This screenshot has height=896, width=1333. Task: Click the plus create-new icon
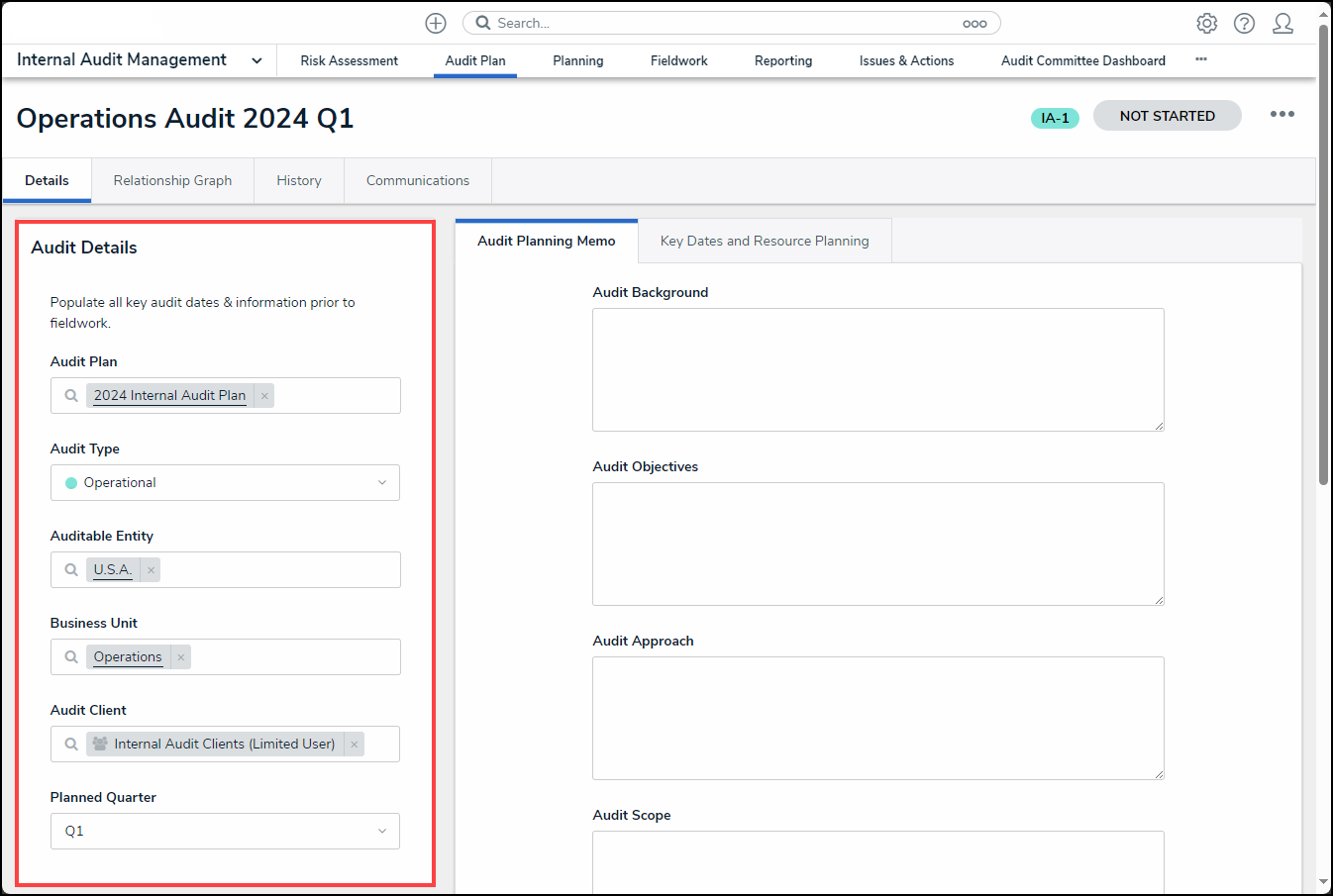(x=436, y=23)
